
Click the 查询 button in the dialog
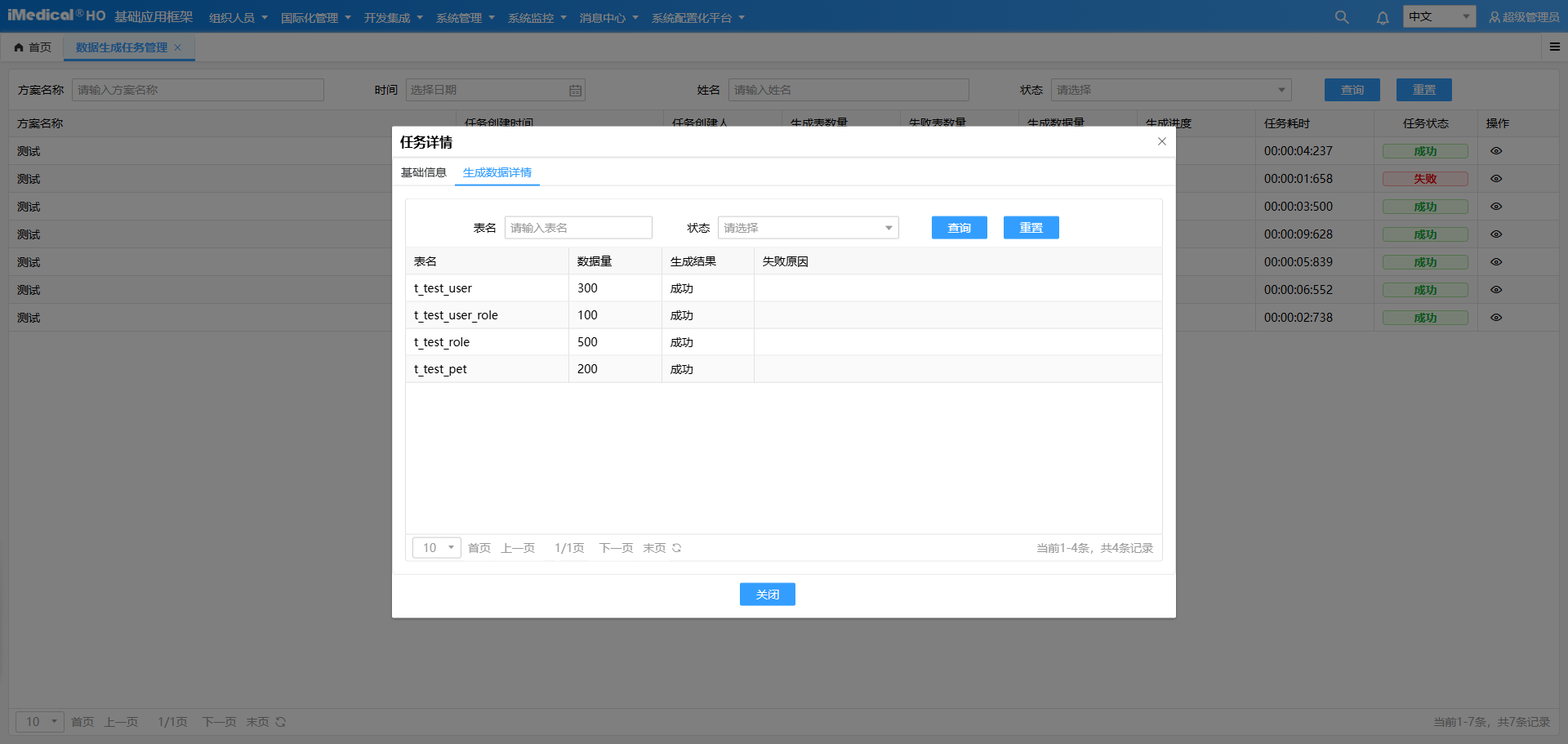pos(959,228)
